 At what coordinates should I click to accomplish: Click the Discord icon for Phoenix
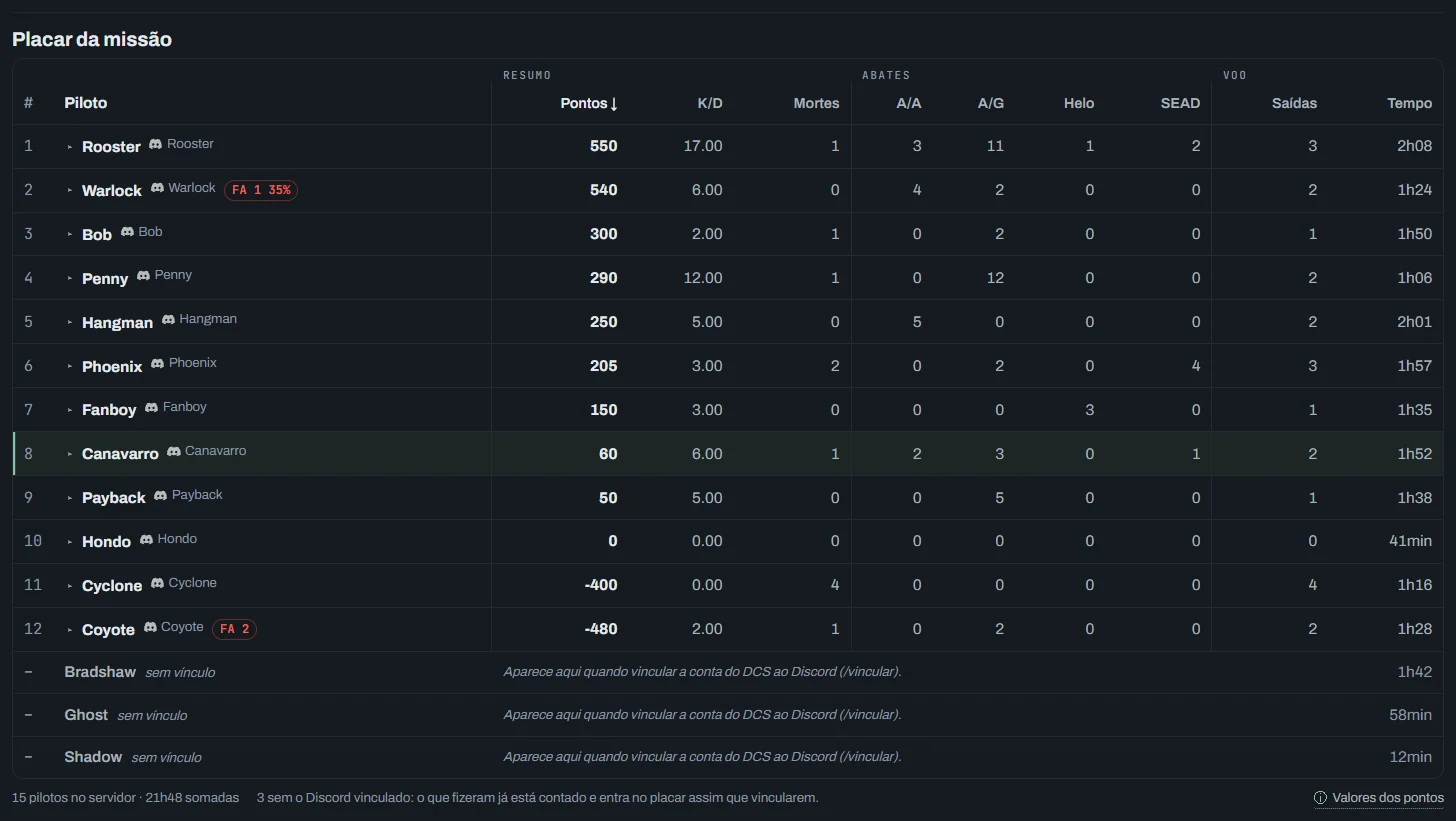tap(157, 363)
